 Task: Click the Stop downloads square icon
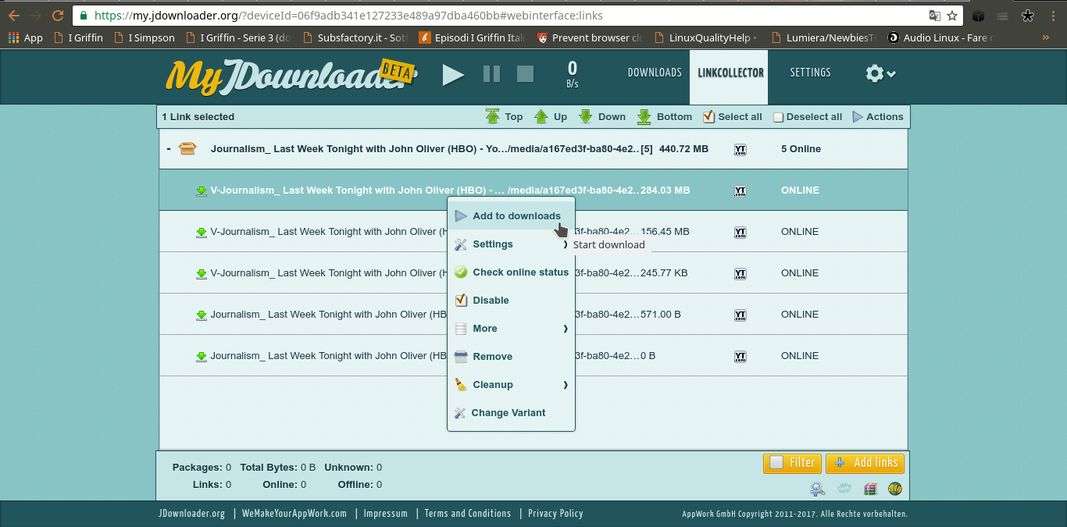(x=525, y=74)
